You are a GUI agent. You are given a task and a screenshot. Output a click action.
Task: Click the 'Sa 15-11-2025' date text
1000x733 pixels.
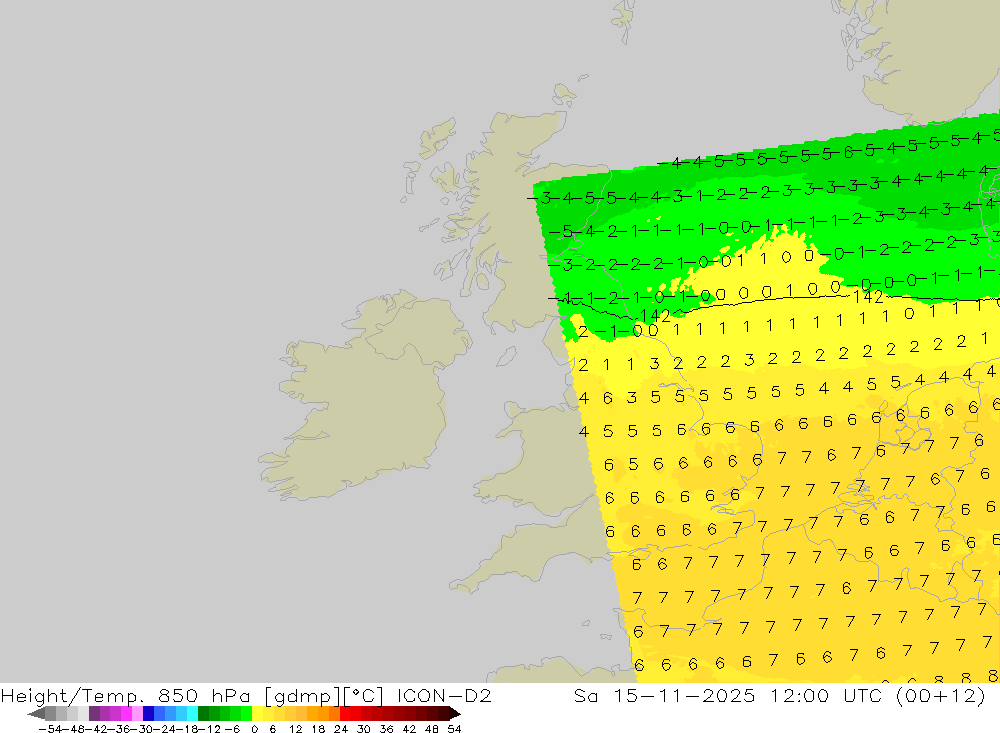coord(665,695)
